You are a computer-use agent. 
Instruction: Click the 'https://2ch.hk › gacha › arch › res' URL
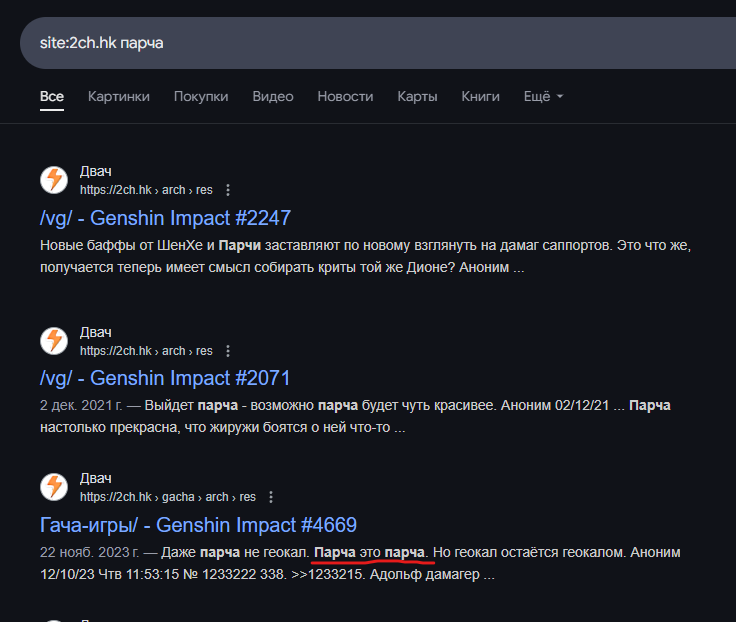(168, 497)
